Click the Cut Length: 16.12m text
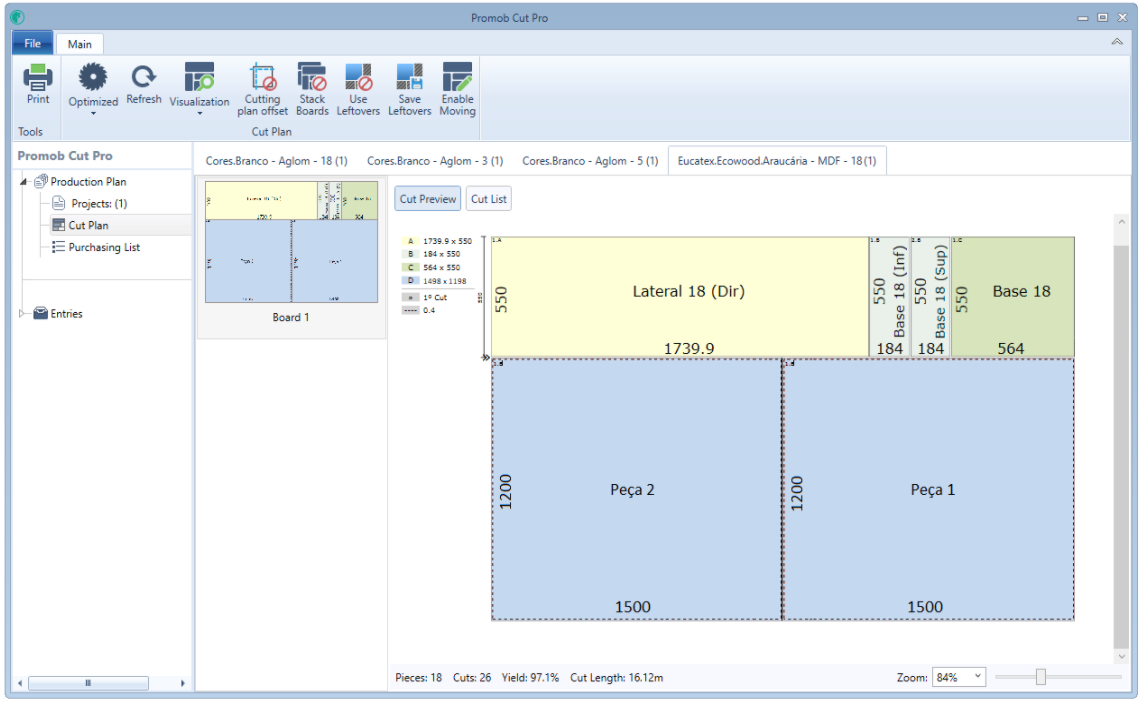This screenshot has height=703, width=1143. (616, 677)
